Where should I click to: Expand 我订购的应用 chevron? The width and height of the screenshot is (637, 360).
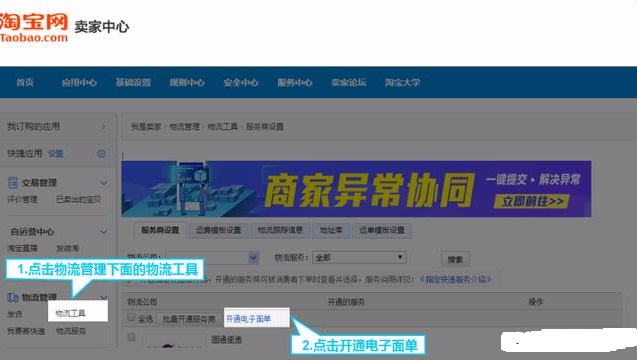pyautogui.click(x=104, y=126)
